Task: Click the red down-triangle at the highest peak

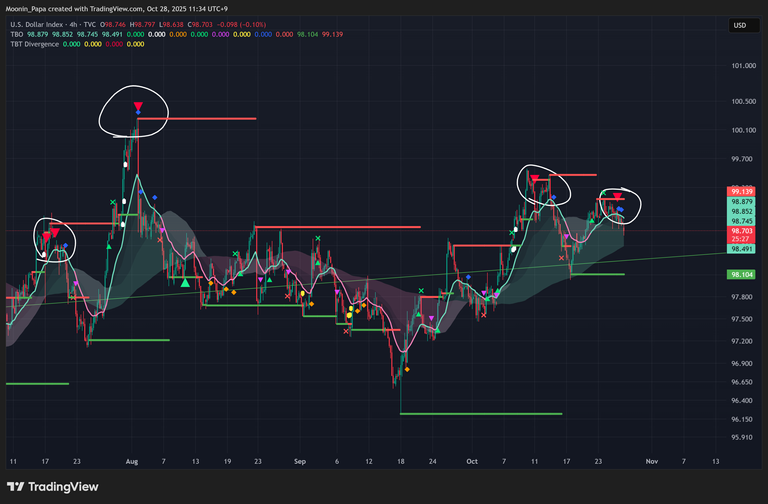Action: 138,106
